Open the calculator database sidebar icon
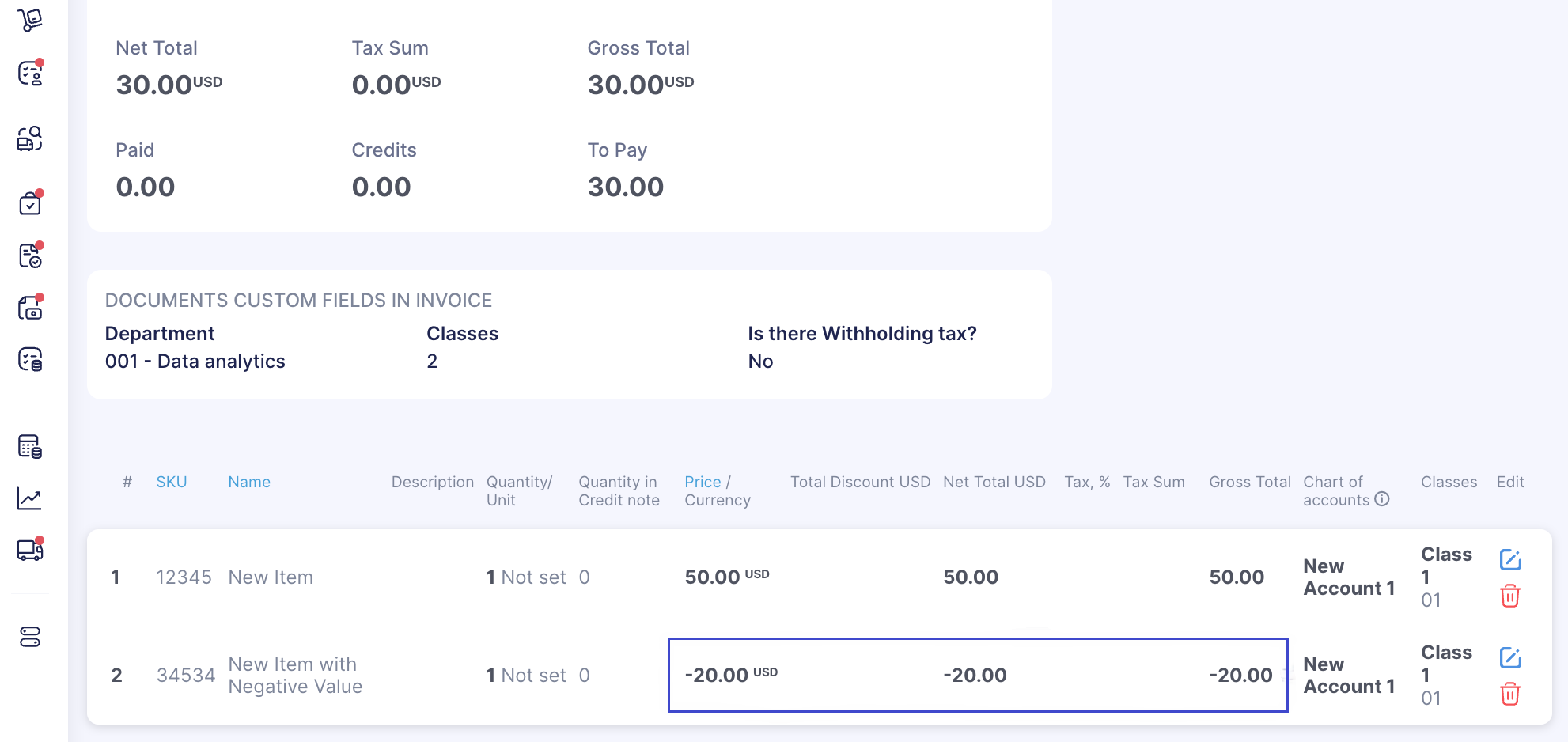The image size is (1568, 742). coord(30,446)
